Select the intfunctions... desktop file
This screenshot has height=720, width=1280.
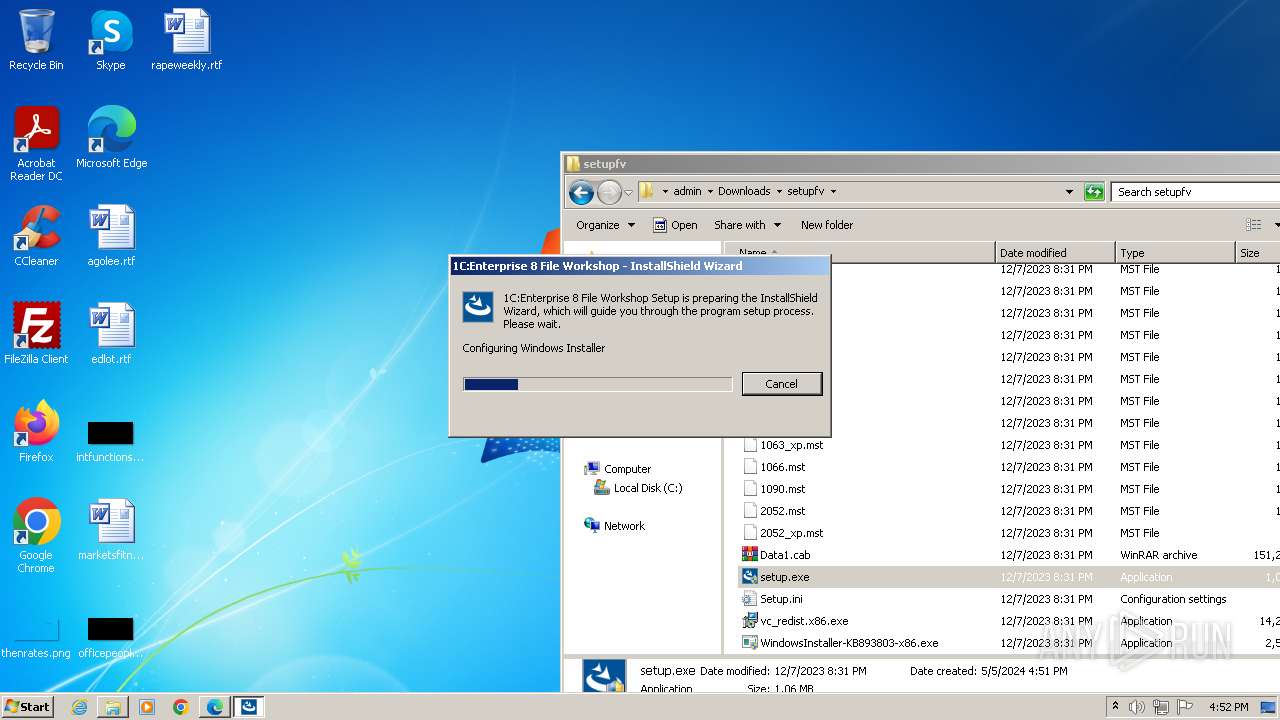(111, 440)
